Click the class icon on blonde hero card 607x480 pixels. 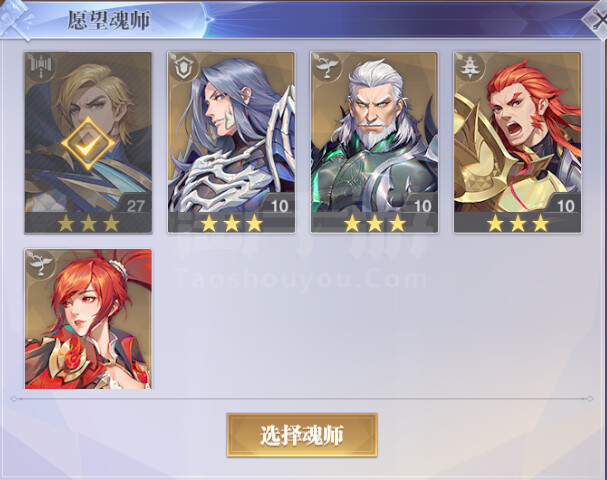41,67
